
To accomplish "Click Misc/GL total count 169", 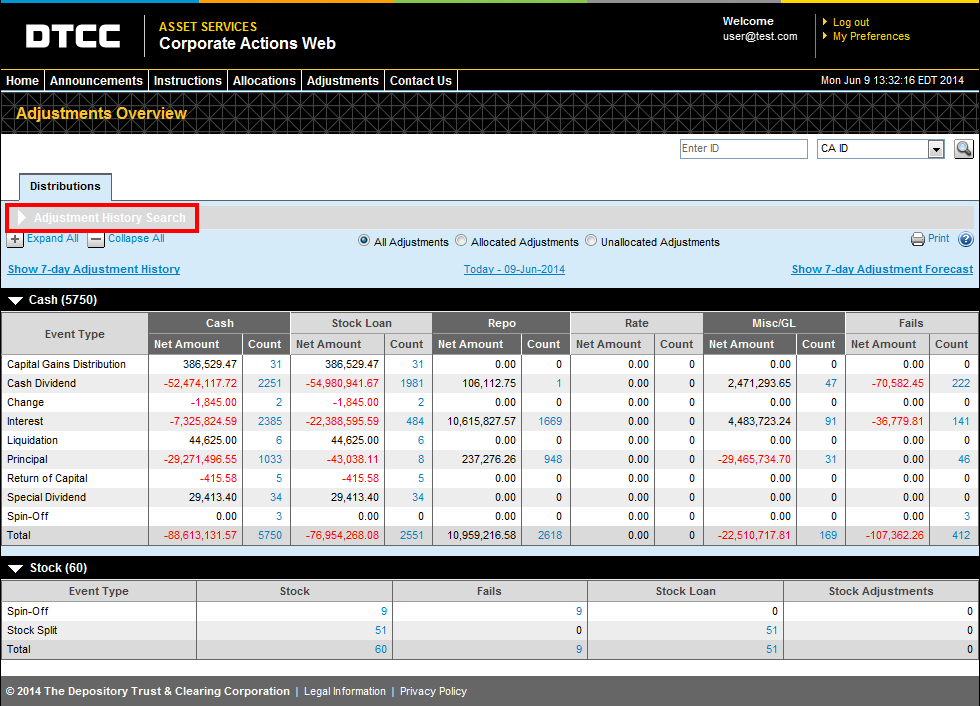I will tap(828, 536).
